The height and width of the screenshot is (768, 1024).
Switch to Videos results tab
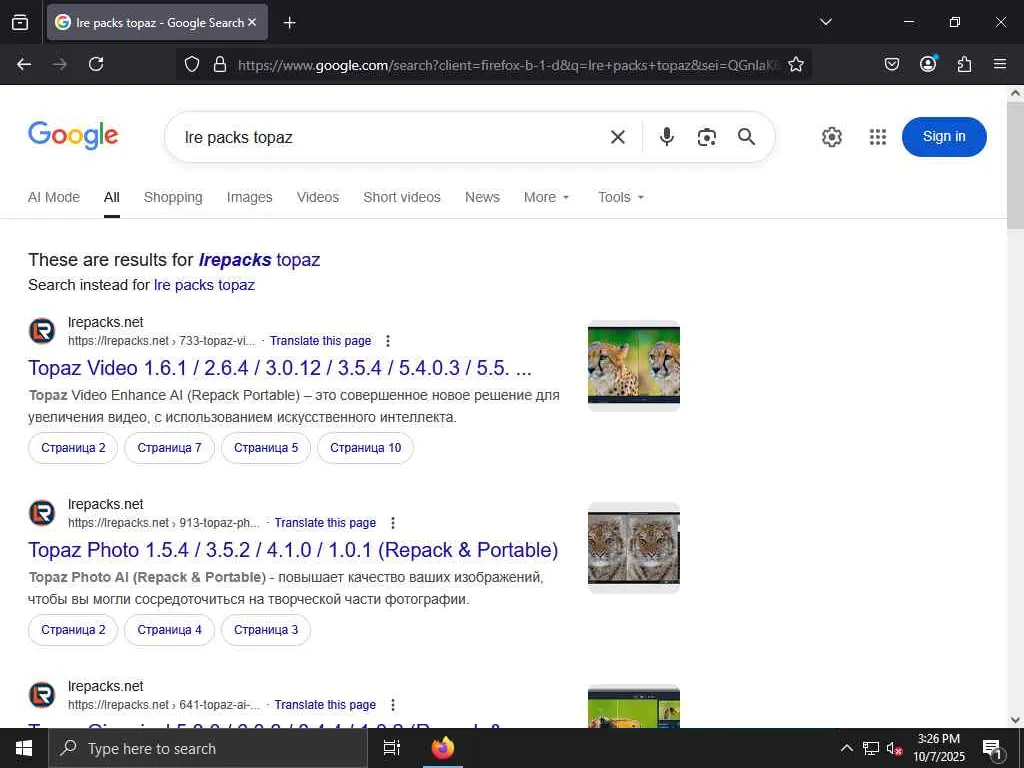pos(317,197)
